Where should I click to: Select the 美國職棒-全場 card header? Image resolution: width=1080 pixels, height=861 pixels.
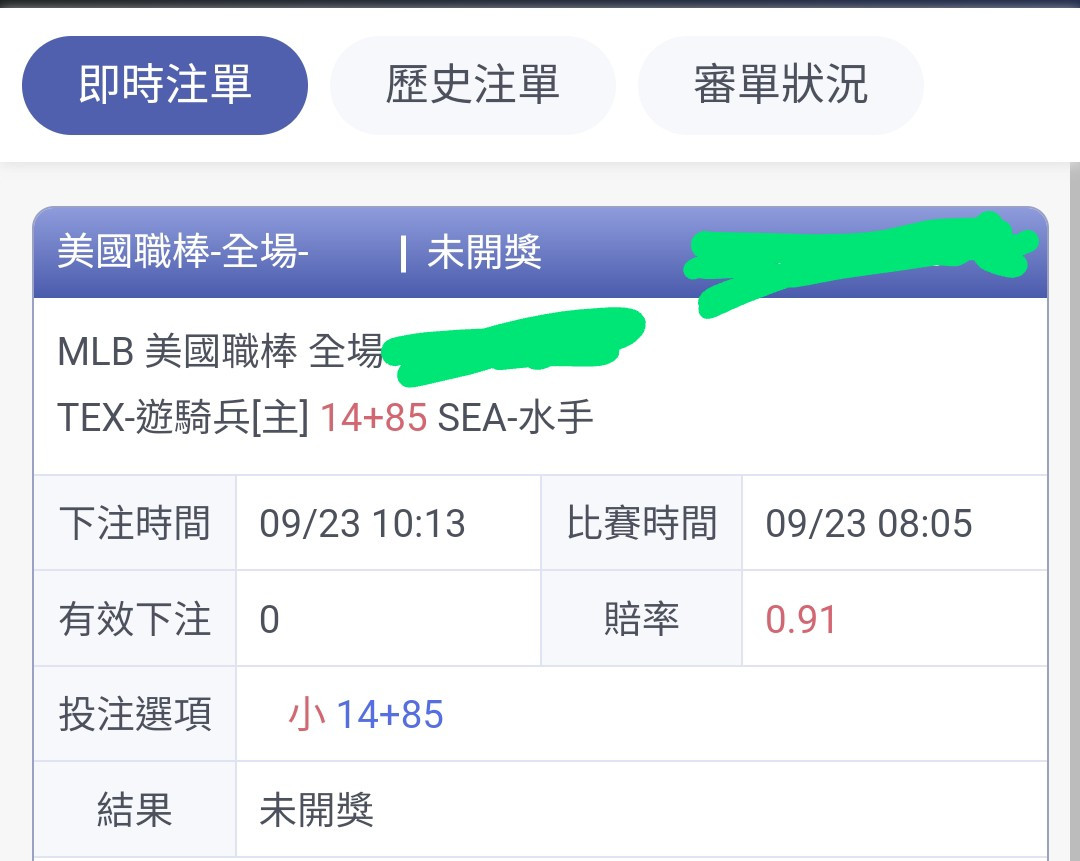click(183, 251)
